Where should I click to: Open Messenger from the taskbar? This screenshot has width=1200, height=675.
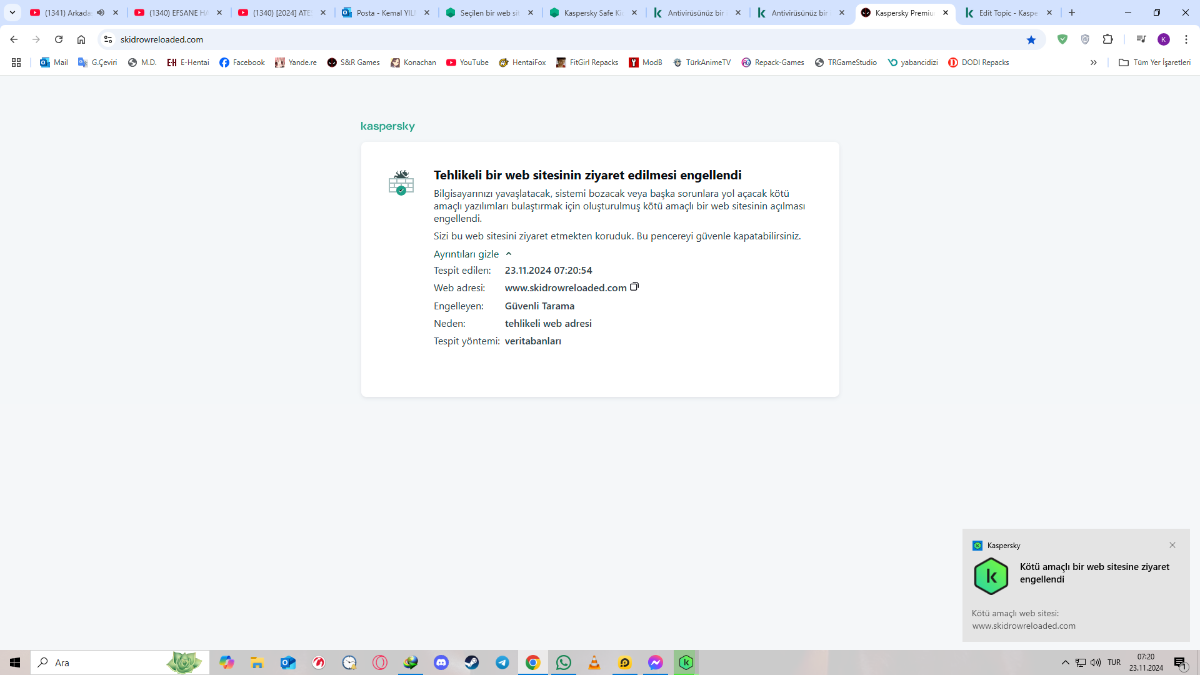coord(655,662)
